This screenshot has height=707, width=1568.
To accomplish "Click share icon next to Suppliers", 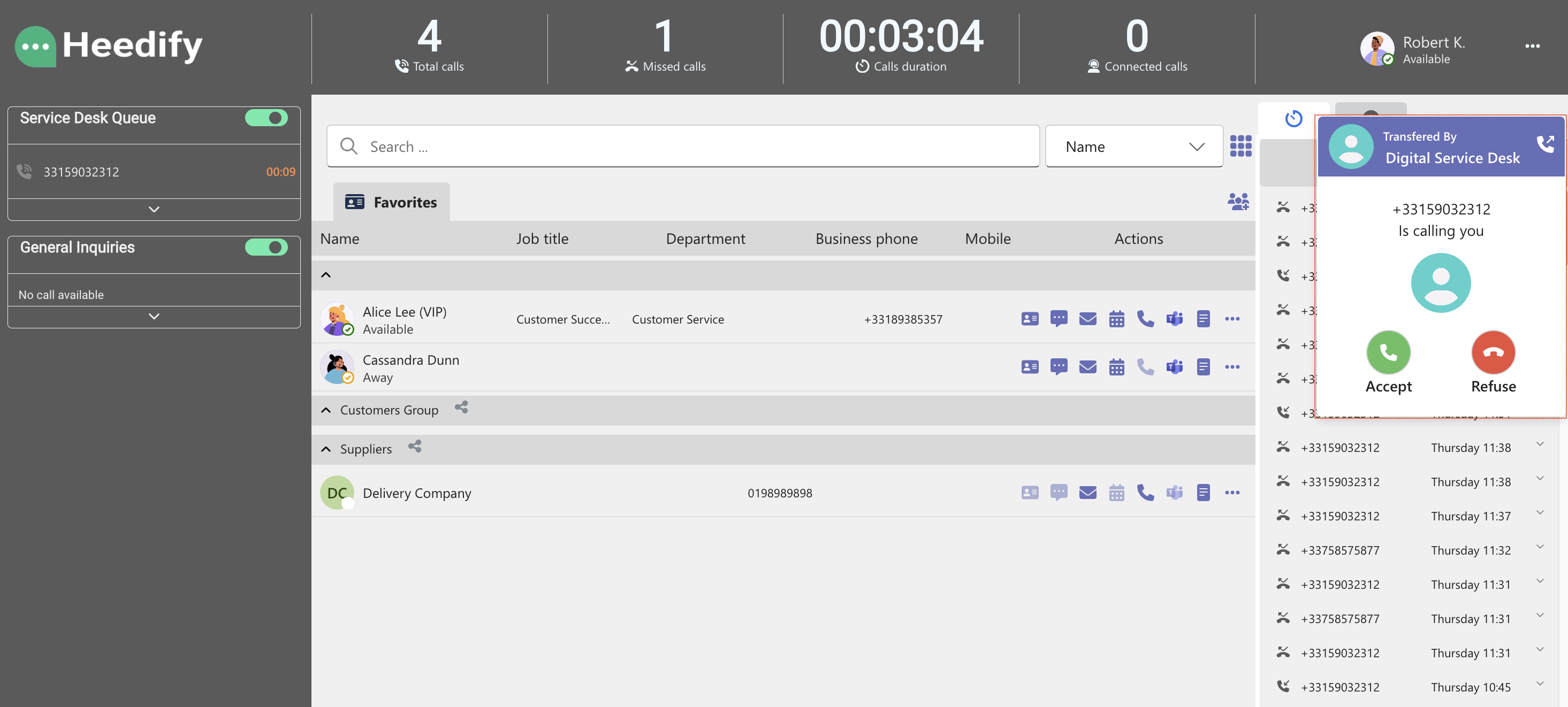I will 415,447.
